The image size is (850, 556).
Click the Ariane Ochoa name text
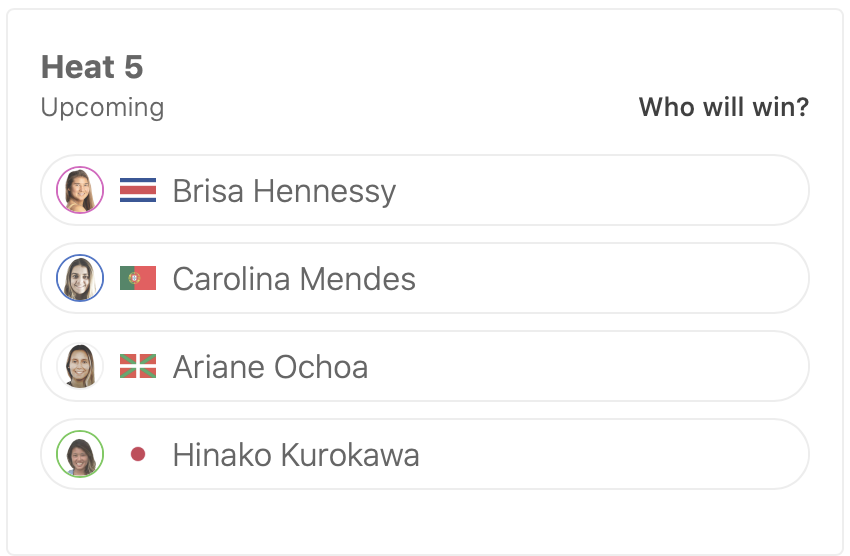tap(270, 366)
